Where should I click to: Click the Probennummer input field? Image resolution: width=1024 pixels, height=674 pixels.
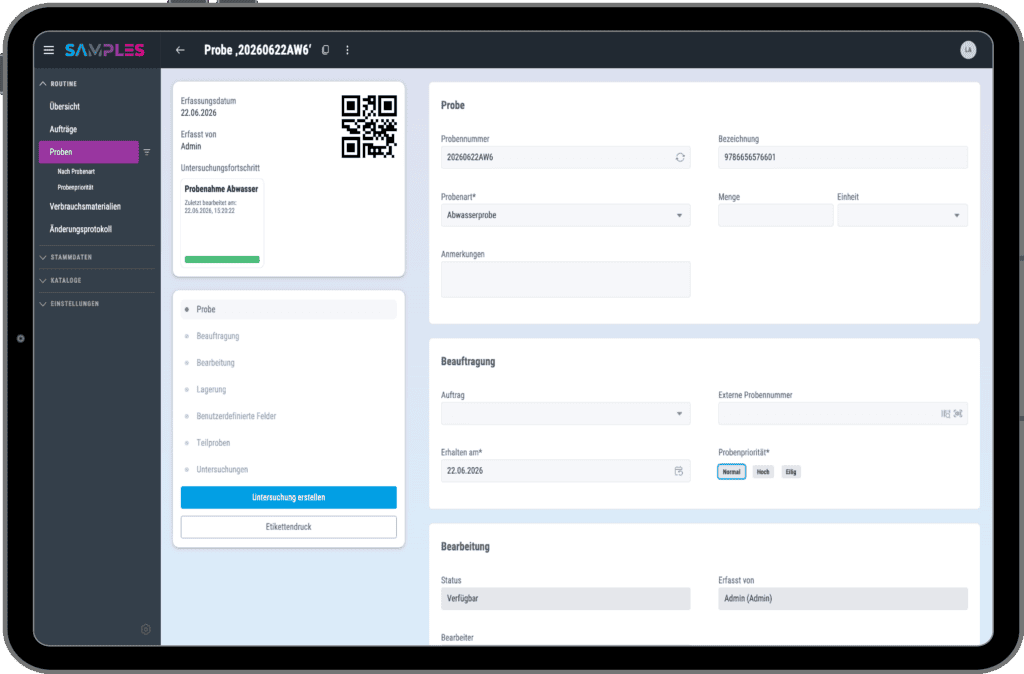pos(566,157)
